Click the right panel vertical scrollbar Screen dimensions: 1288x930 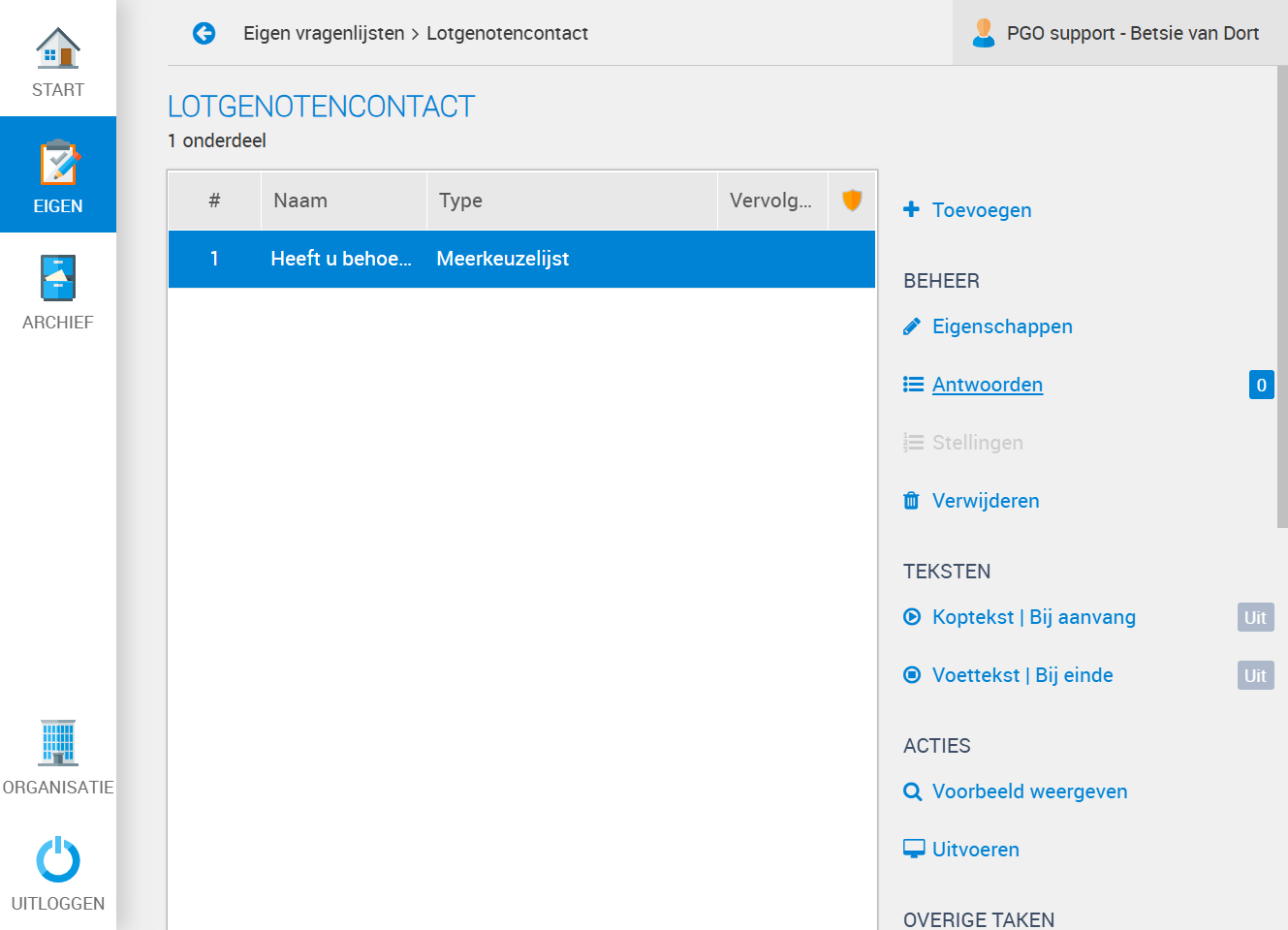[x=1282, y=296]
